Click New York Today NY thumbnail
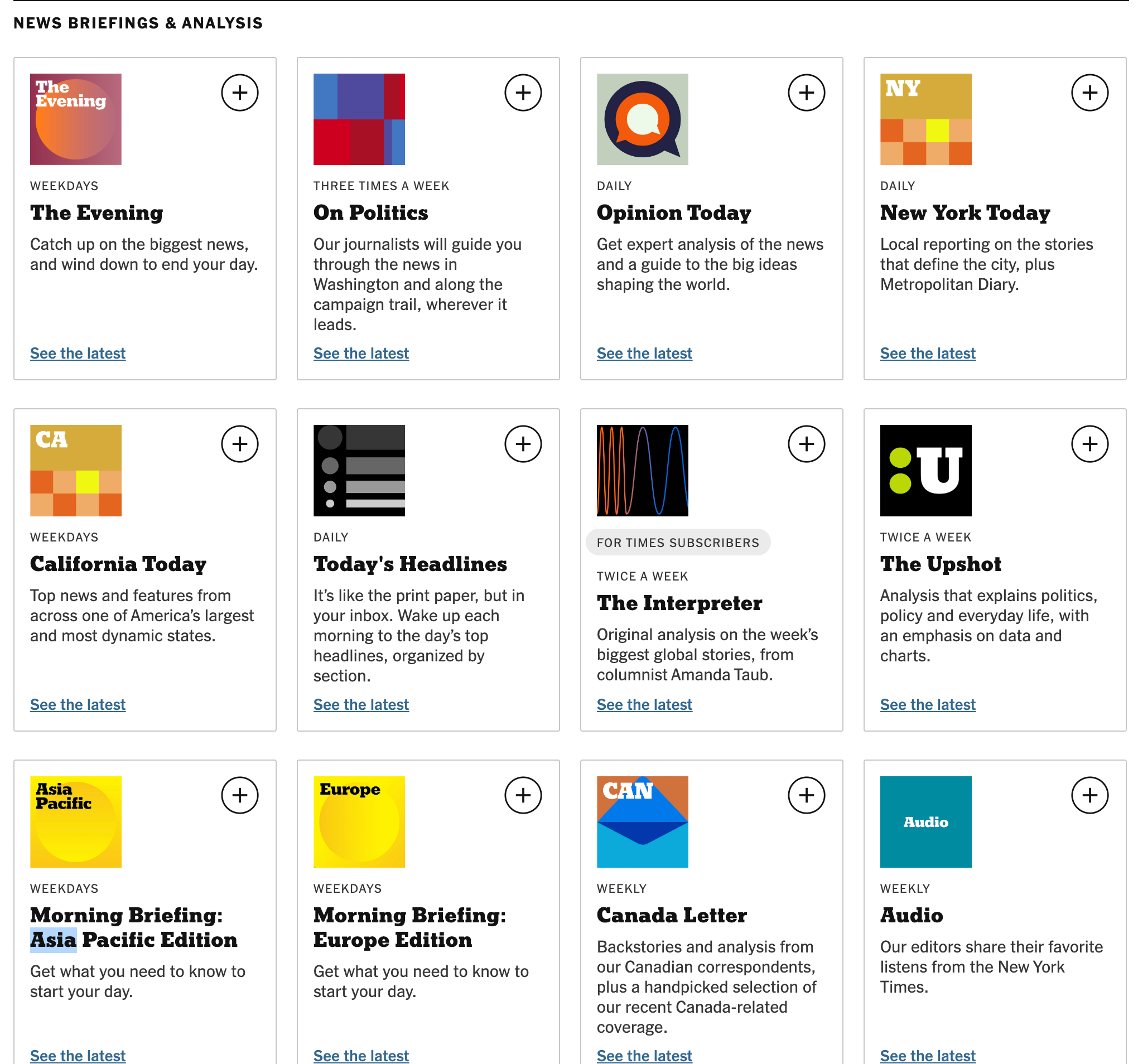This screenshot has height=1064, width=1138. tap(925, 119)
